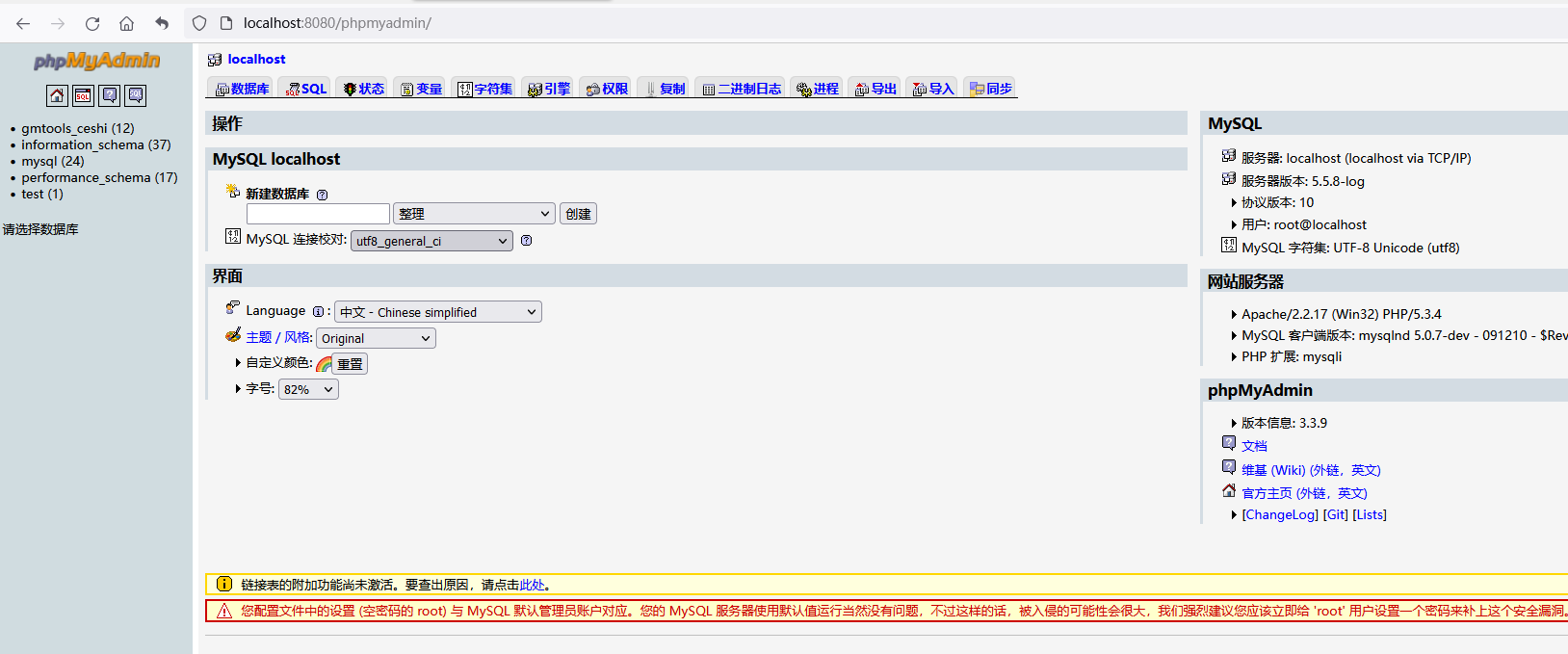
Task: Open the Language dropdown showing 中文
Action: coord(438,312)
